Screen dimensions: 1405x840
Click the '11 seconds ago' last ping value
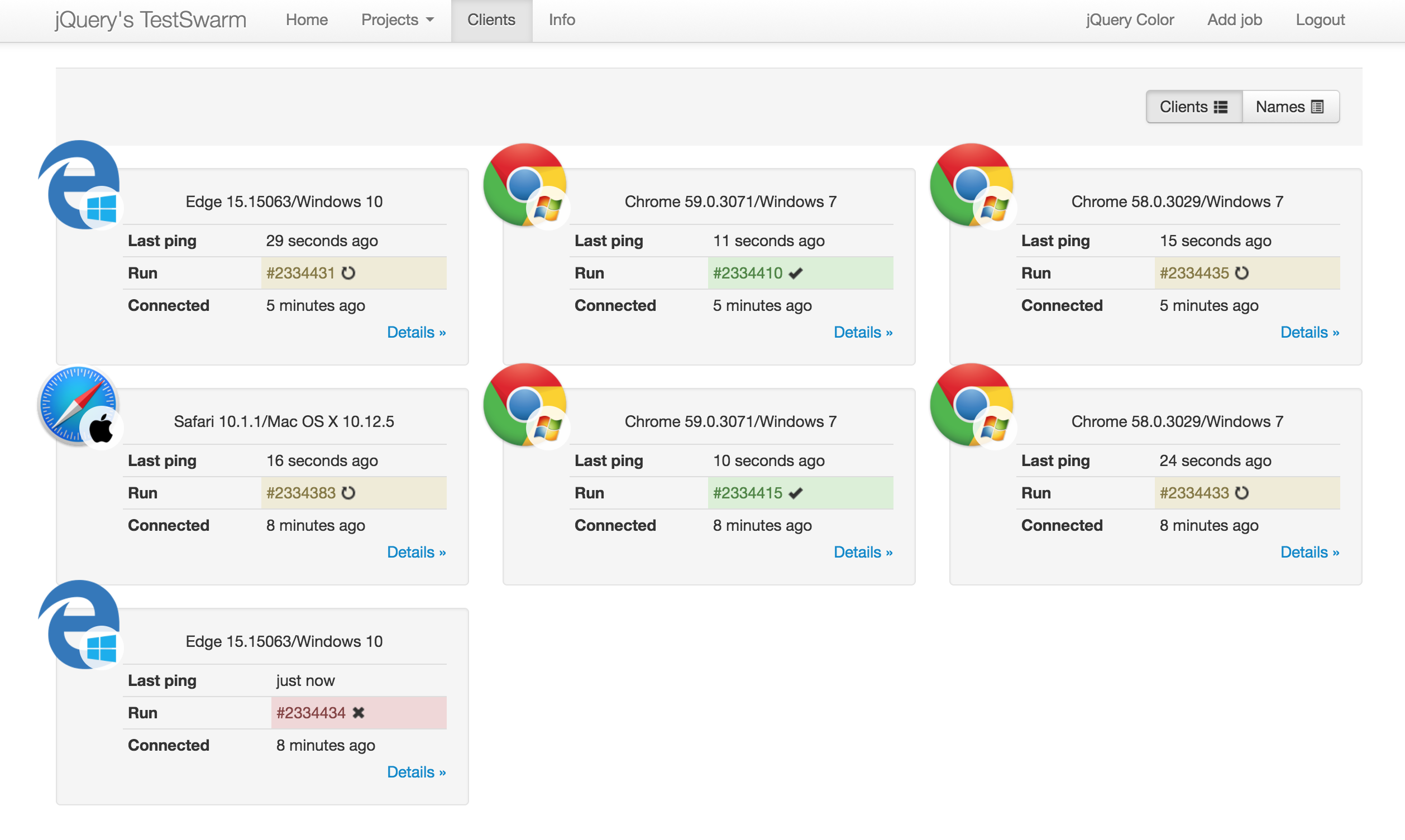768,241
